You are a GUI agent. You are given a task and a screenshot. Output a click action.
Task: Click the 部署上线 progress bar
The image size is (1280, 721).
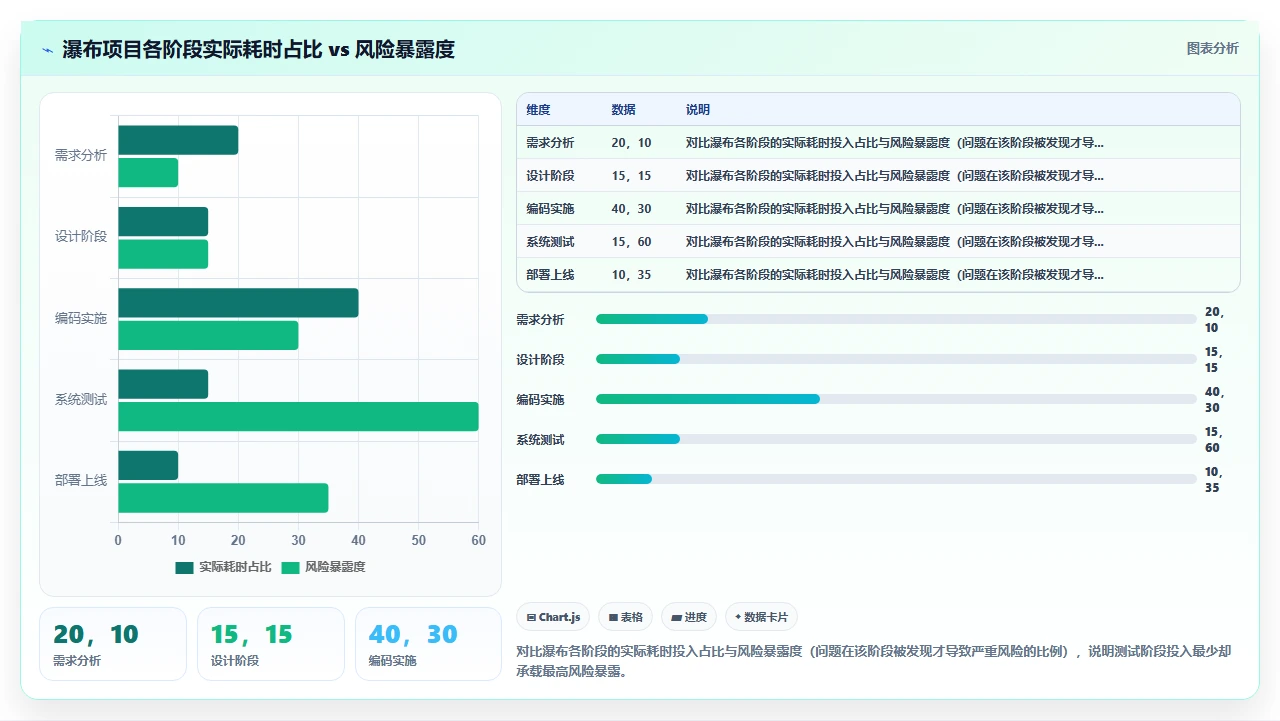tap(896, 479)
